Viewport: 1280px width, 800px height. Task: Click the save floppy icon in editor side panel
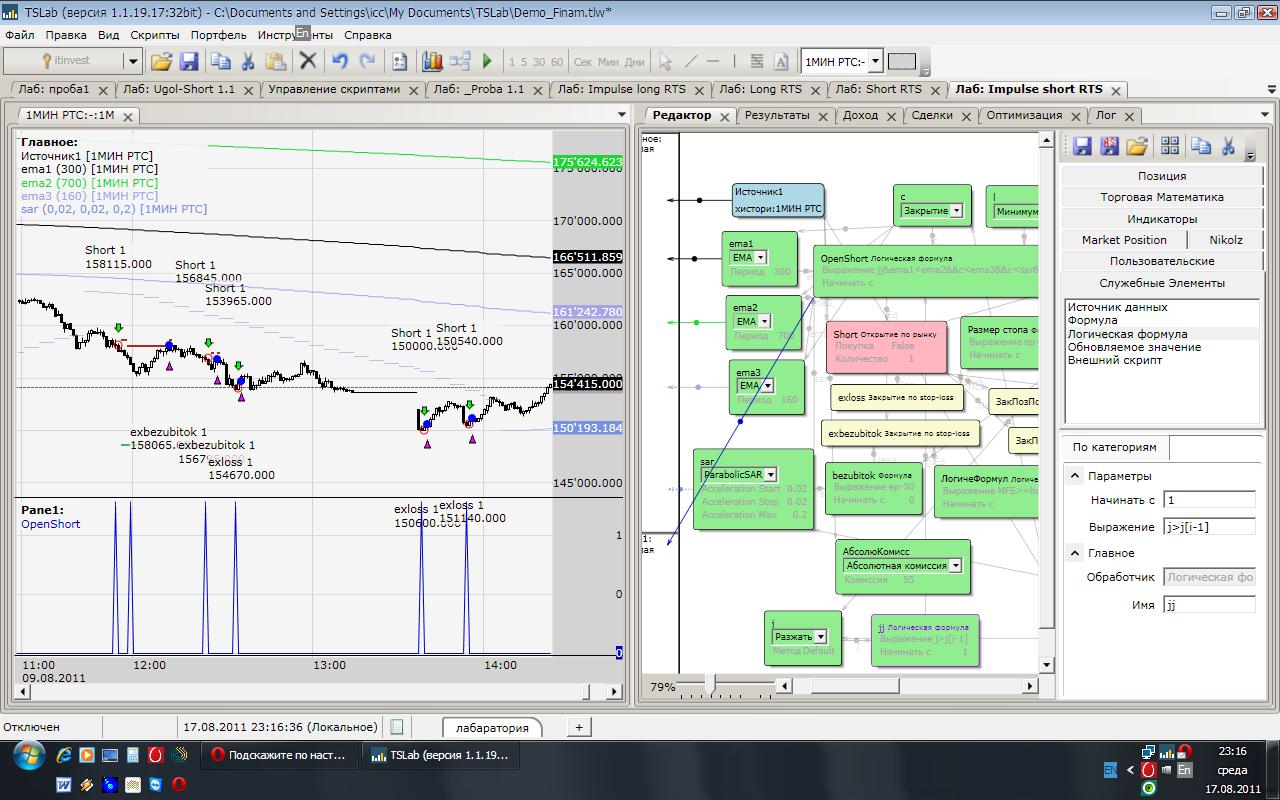tap(1081, 147)
